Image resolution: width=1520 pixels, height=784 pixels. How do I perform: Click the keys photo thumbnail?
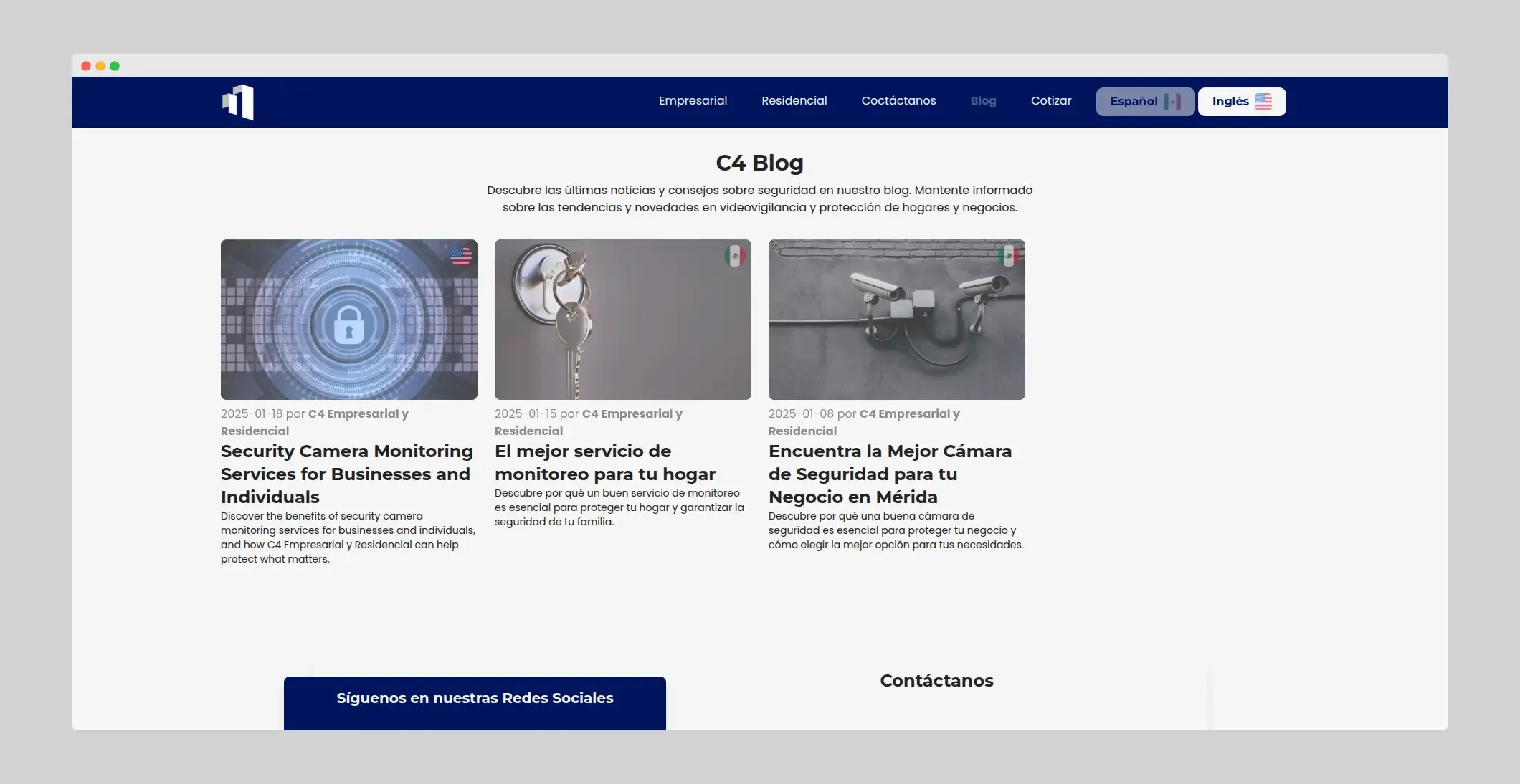coord(622,320)
